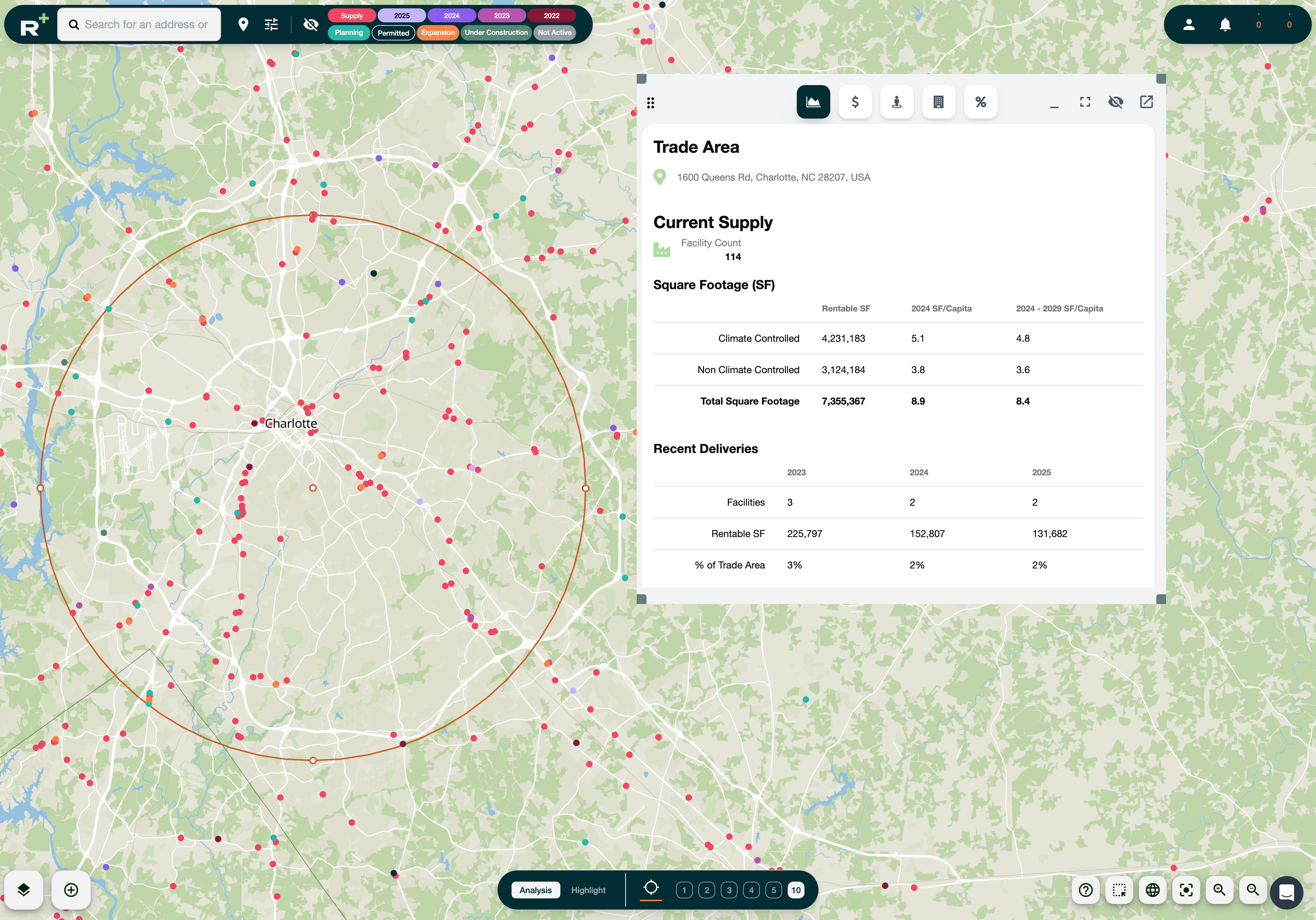
Task: Toggle the Planning status filter
Action: (x=348, y=33)
